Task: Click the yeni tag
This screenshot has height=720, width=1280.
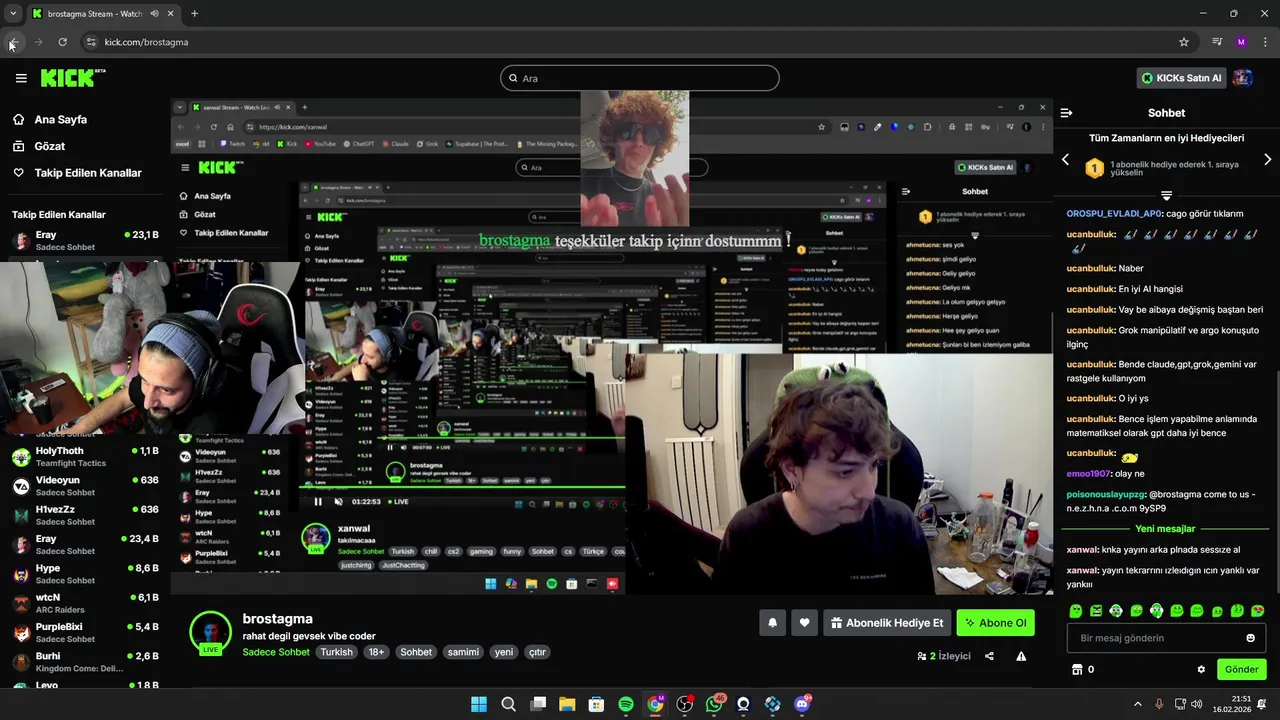Action: point(504,652)
